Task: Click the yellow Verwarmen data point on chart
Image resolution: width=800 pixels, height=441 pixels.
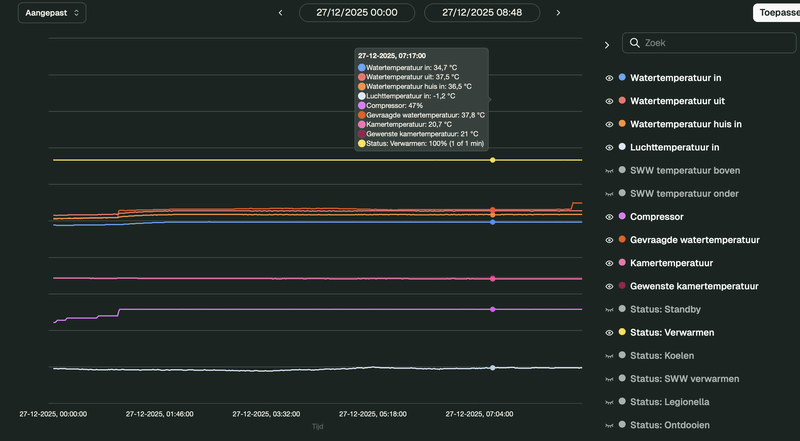Action: tap(492, 160)
